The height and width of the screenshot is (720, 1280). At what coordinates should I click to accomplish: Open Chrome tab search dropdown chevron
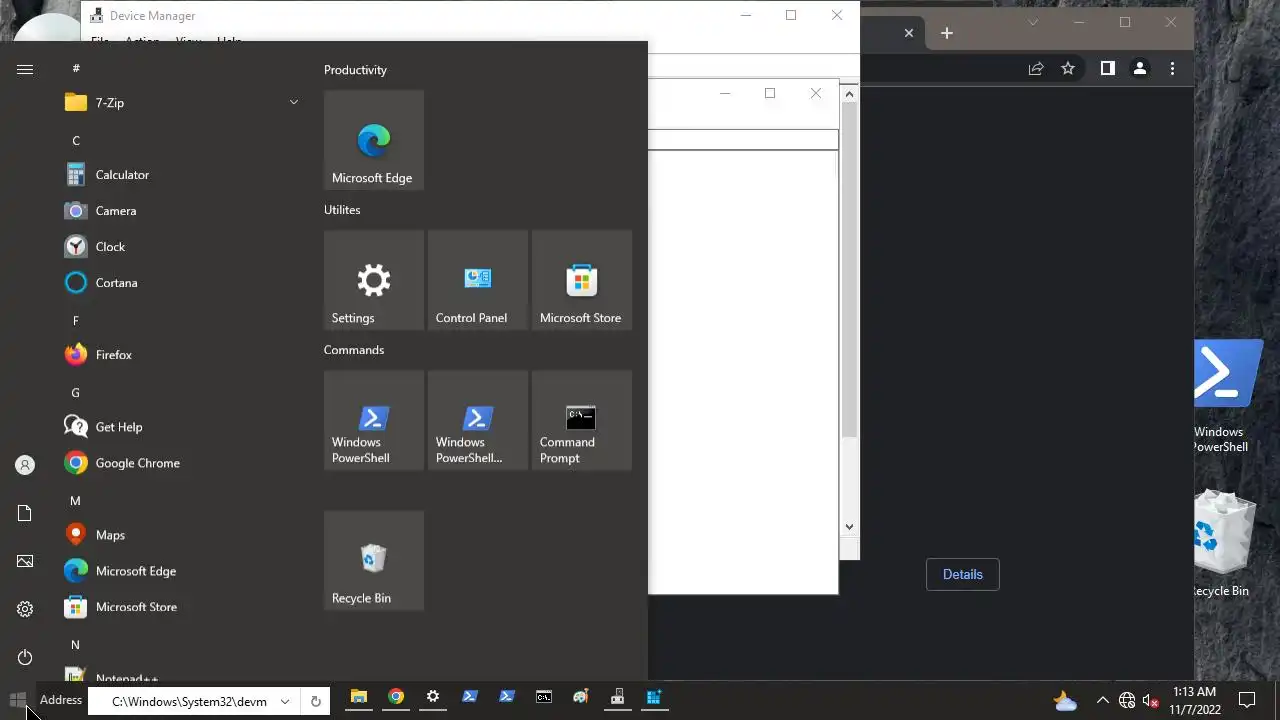[x=1033, y=22]
